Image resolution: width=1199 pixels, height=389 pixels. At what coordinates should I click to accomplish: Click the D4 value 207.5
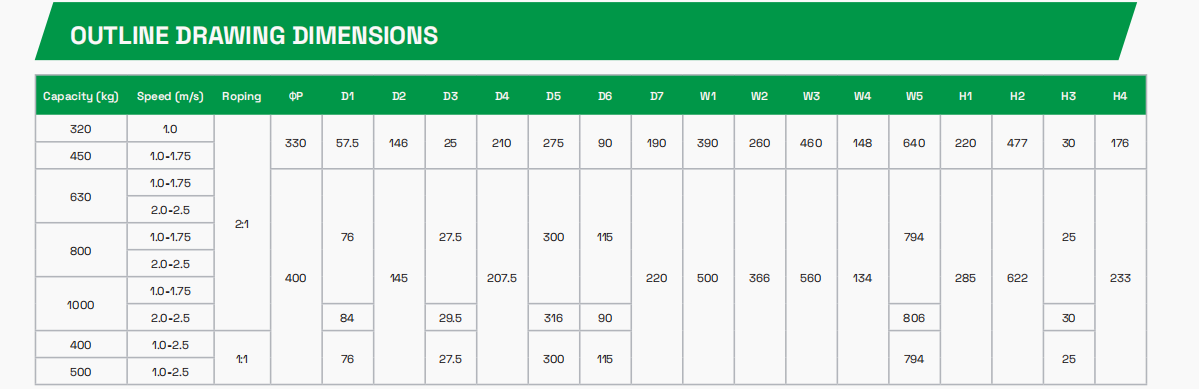[502, 277]
